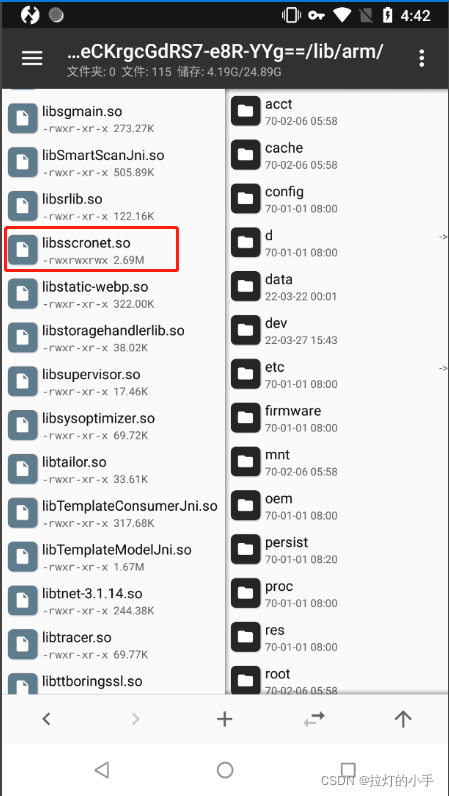Open the proc folder
449x796 pixels.
coord(337,593)
